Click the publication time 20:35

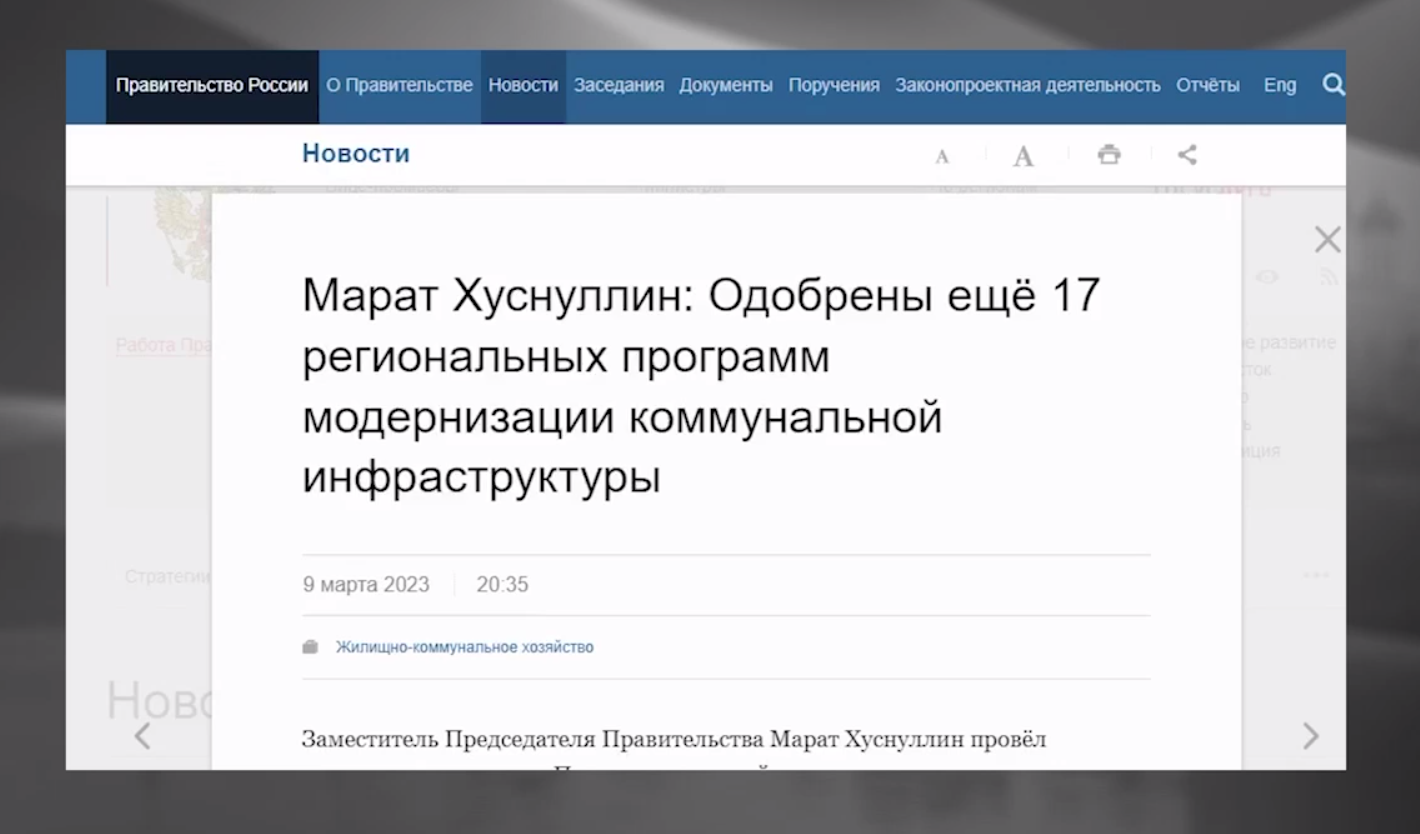pyautogui.click(x=502, y=585)
